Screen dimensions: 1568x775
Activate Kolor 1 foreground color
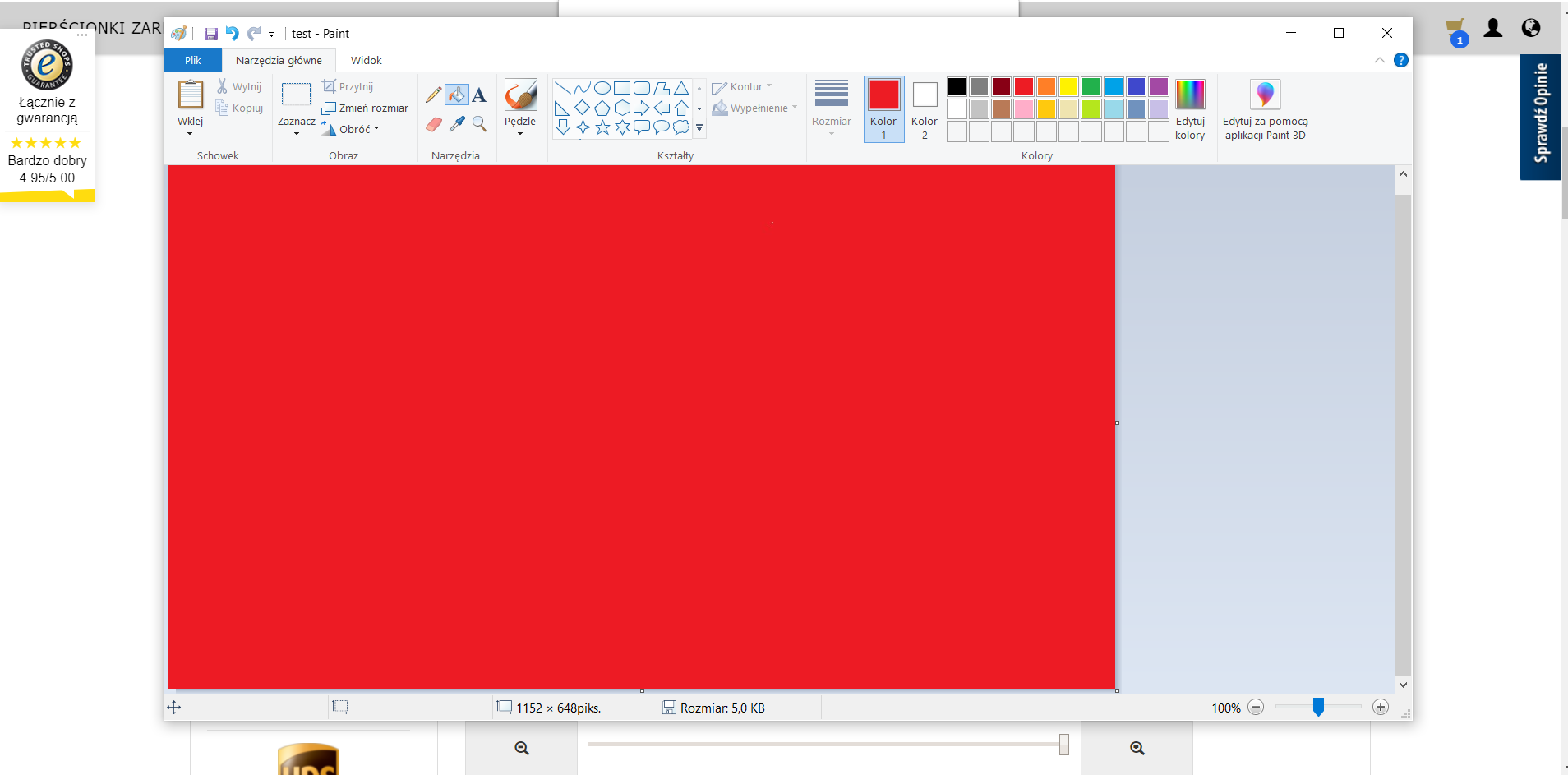pyautogui.click(x=884, y=109)
